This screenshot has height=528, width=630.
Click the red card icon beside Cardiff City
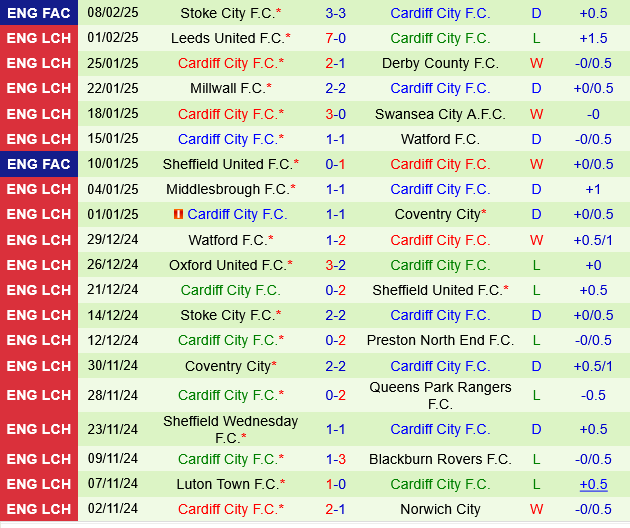coord(178,214)
